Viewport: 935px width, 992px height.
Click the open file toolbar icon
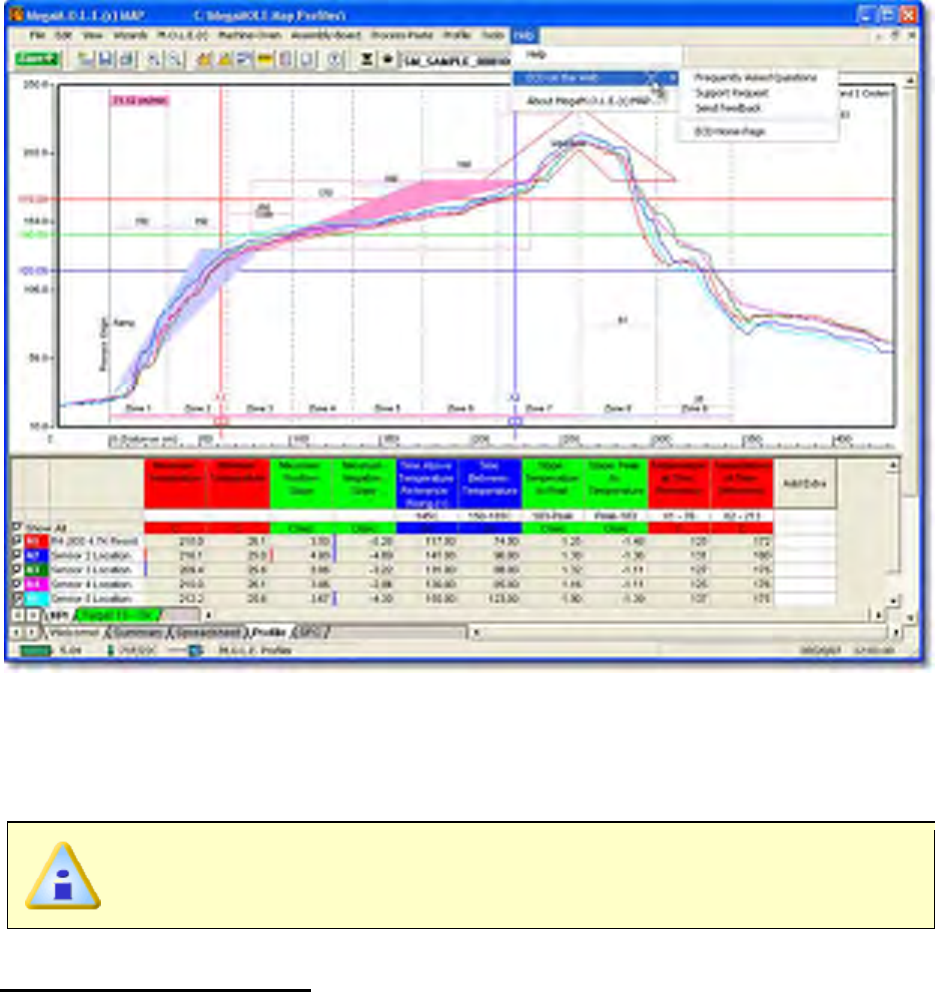(85, 59)
